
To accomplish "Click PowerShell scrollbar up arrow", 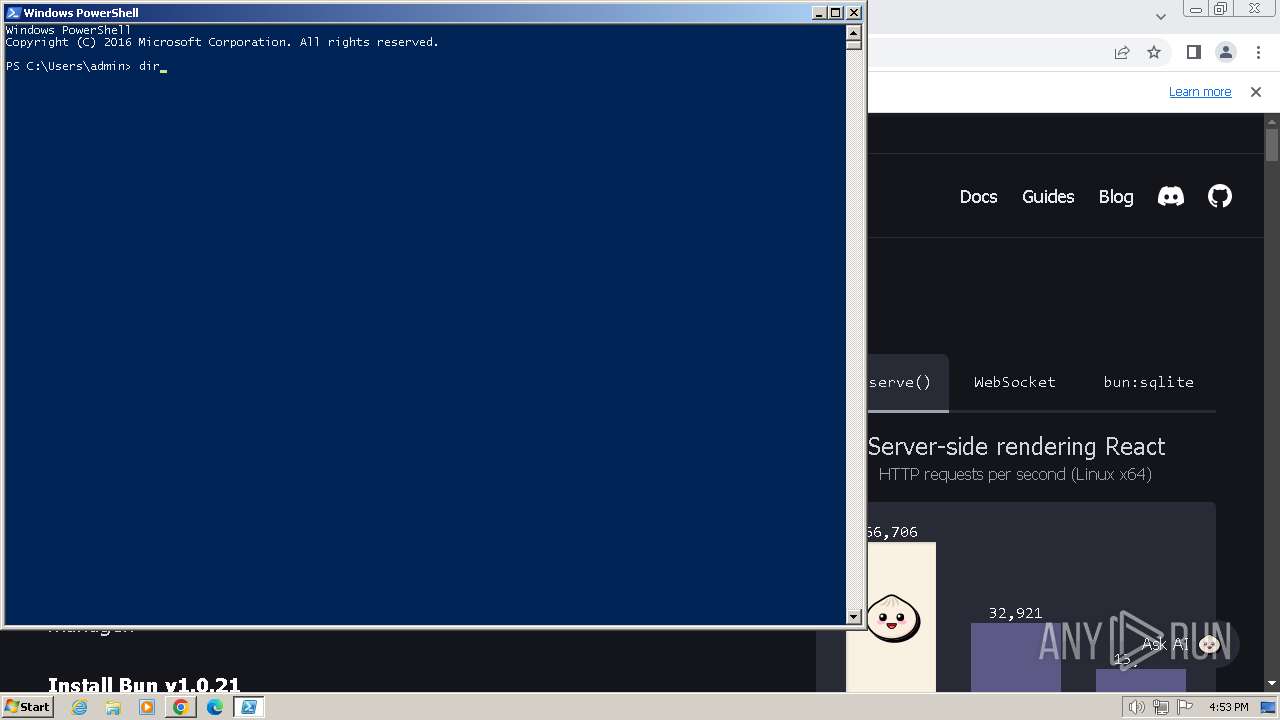I will 854,31.
